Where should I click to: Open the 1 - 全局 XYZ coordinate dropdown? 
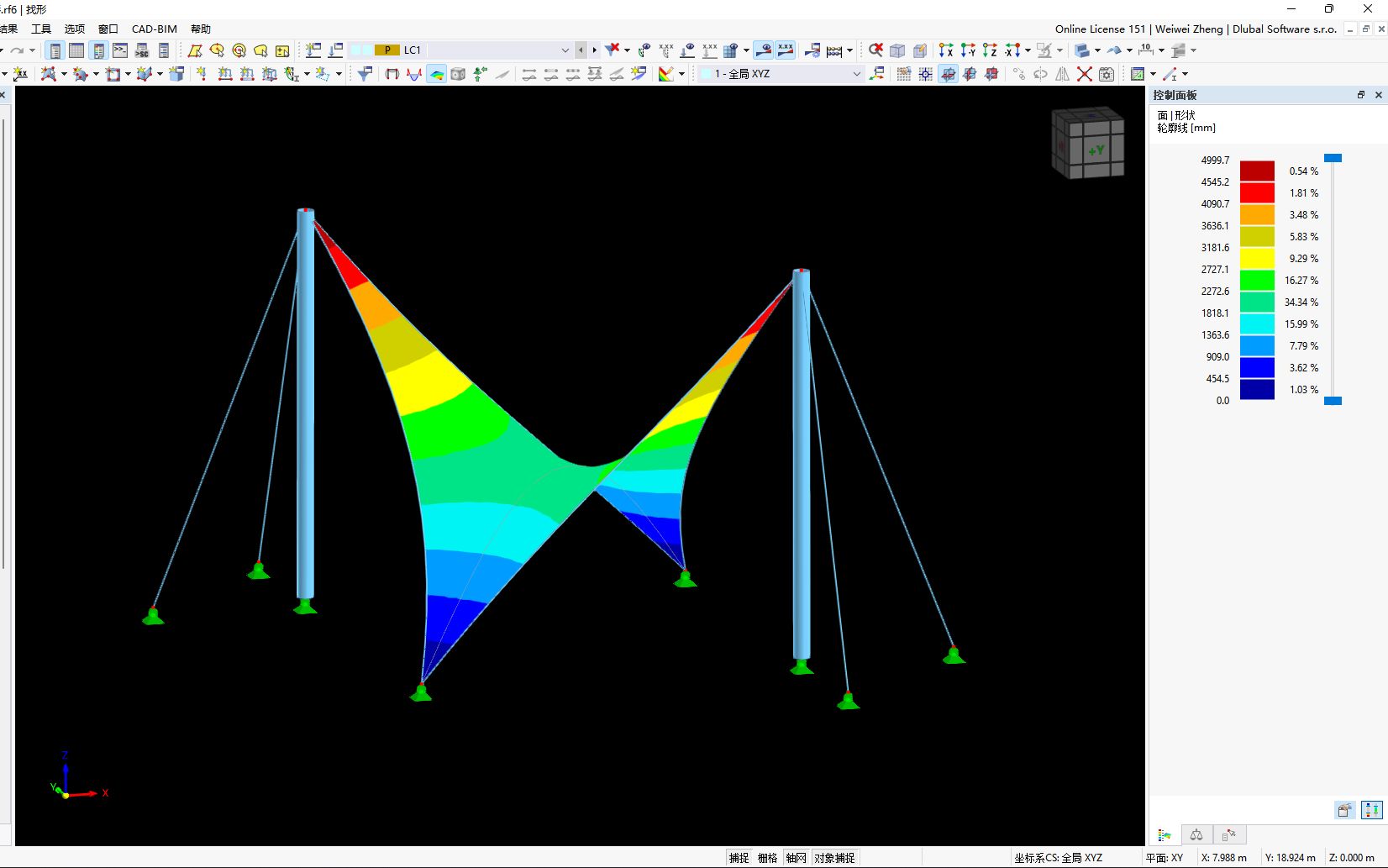click(857, 74)
